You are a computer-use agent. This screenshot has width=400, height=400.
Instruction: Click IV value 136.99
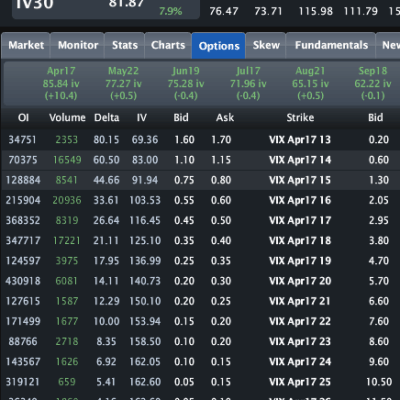(x=145, y=261)
